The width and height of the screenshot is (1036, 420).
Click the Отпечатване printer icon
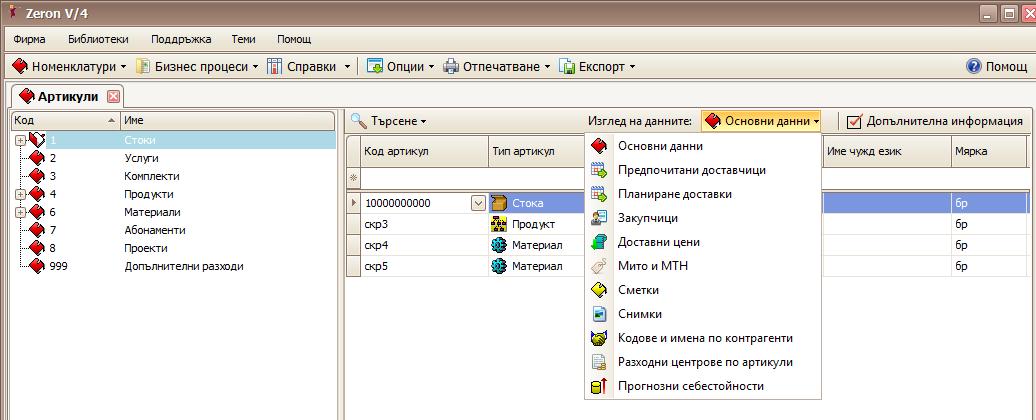451,67
